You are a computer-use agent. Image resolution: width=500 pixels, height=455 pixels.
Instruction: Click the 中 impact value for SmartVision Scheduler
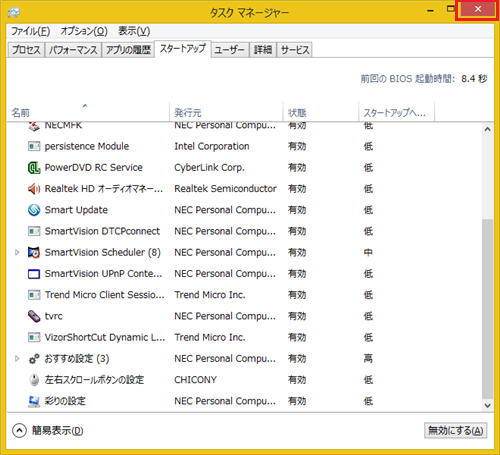368,253
